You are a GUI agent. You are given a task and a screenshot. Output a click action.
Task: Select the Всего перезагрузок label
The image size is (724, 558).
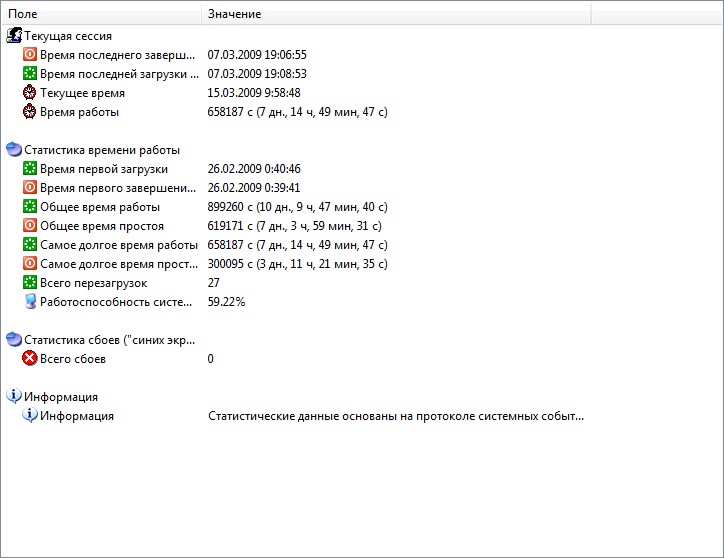[93, 283]
